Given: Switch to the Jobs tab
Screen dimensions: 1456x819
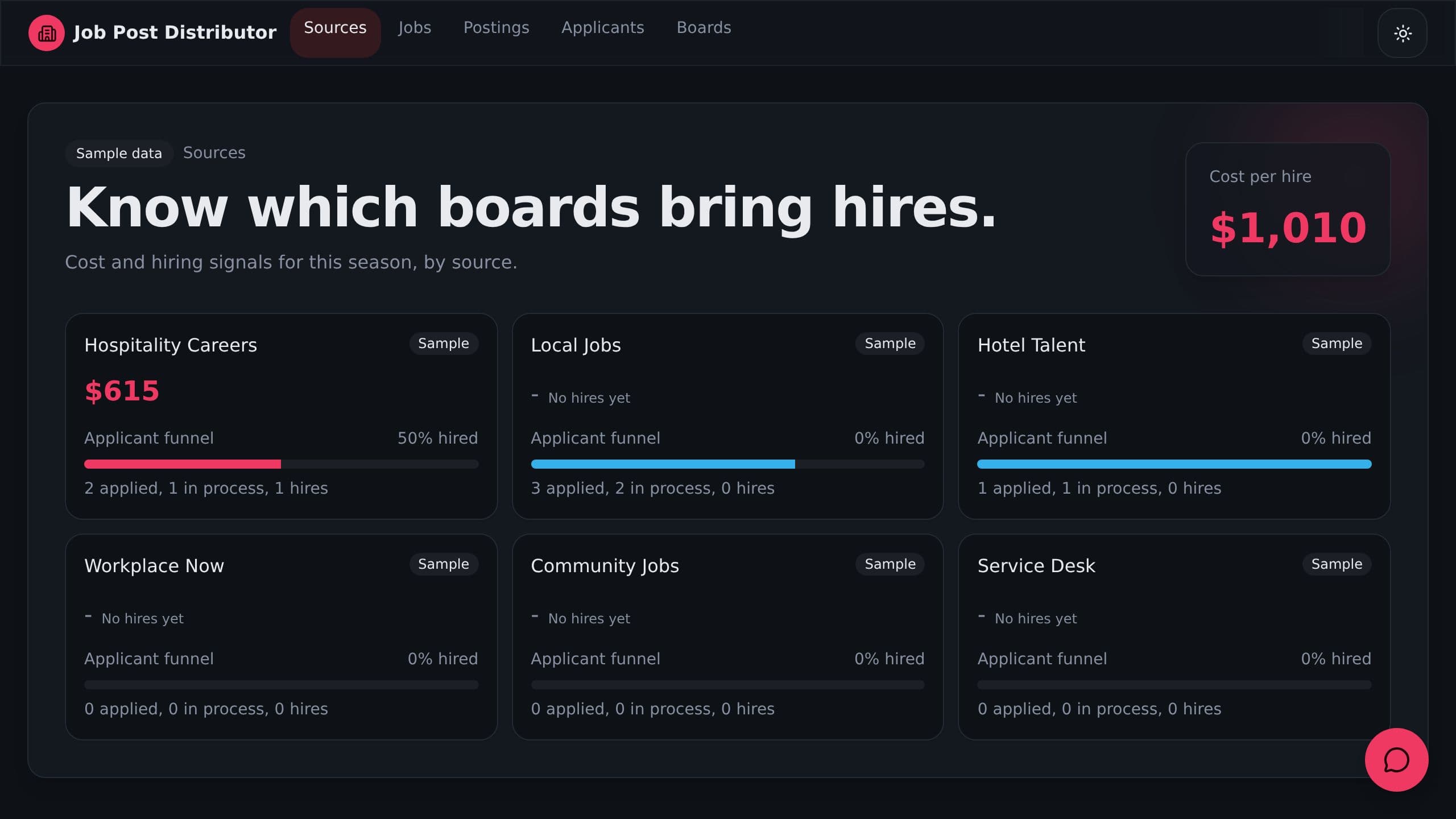Looking at the screenshot, I should 415,27.
